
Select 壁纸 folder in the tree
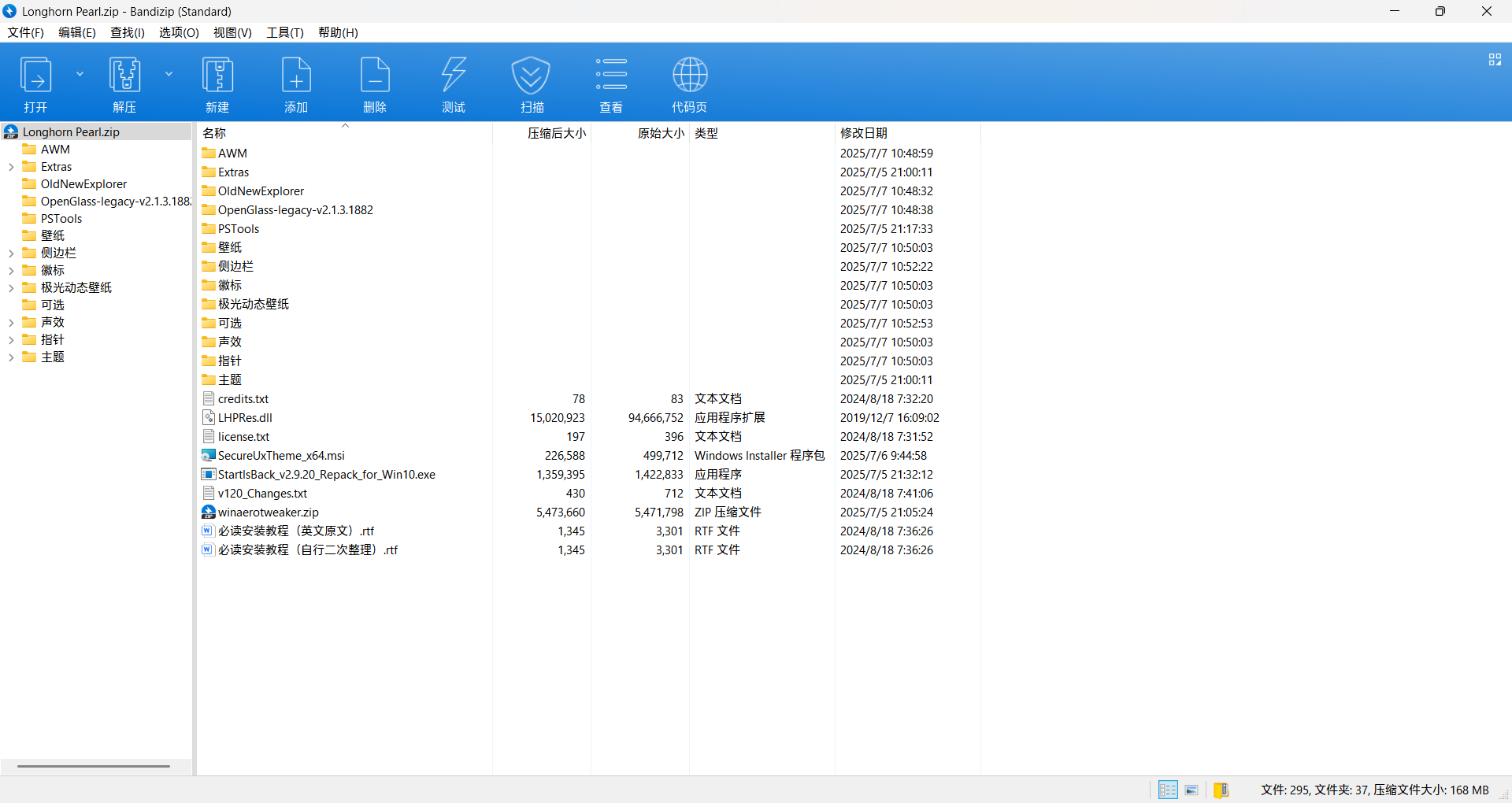coord(53,236)
